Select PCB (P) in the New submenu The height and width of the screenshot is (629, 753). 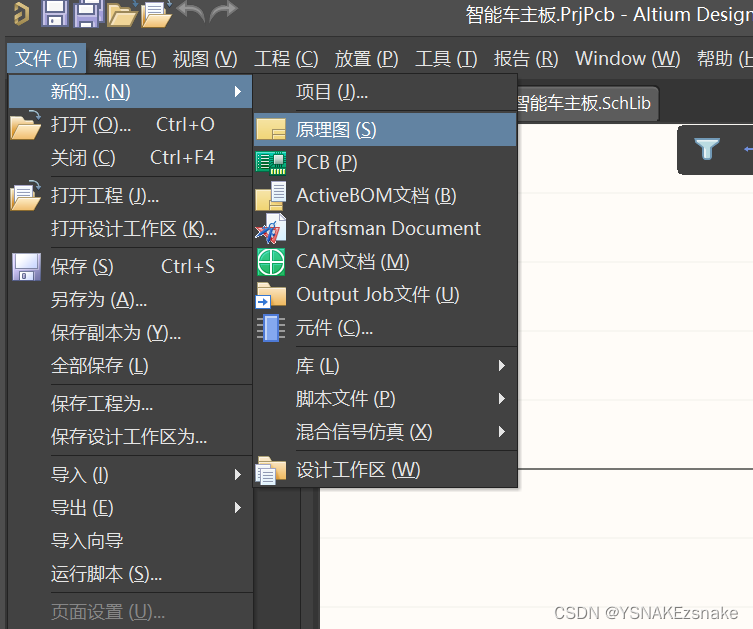pos(386,162)
